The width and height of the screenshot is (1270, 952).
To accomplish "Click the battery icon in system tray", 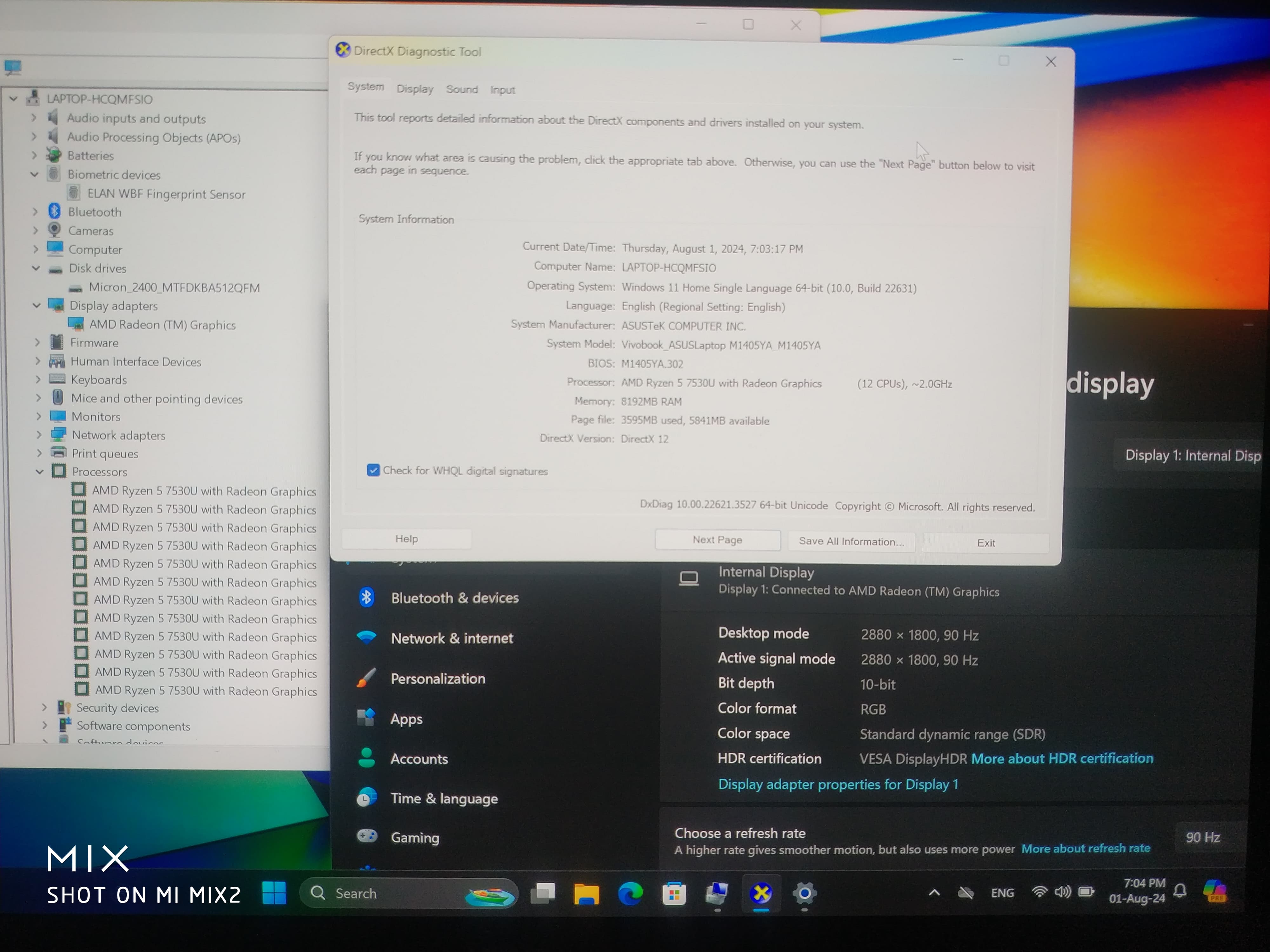I will click(1086, 891).
